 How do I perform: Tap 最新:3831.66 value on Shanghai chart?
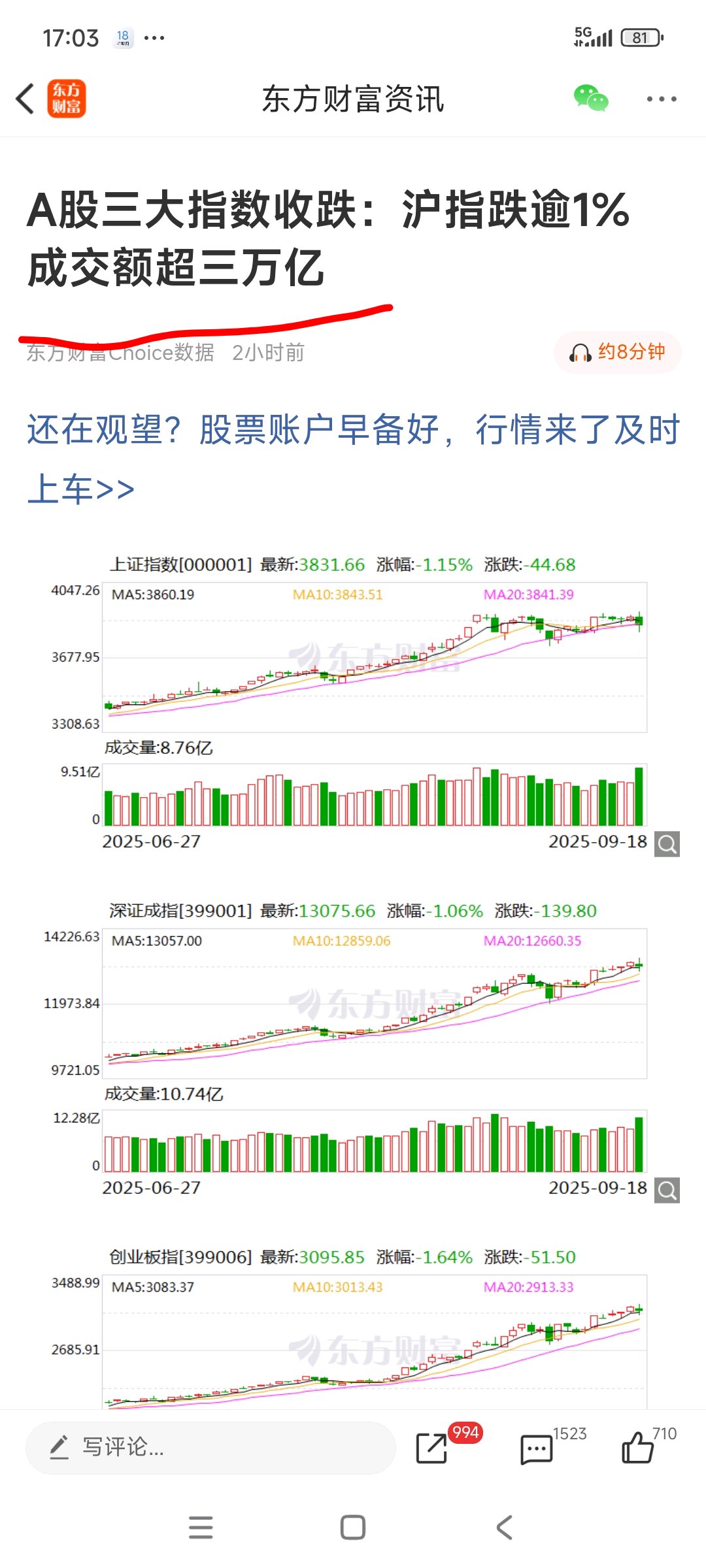coord(312,564)
